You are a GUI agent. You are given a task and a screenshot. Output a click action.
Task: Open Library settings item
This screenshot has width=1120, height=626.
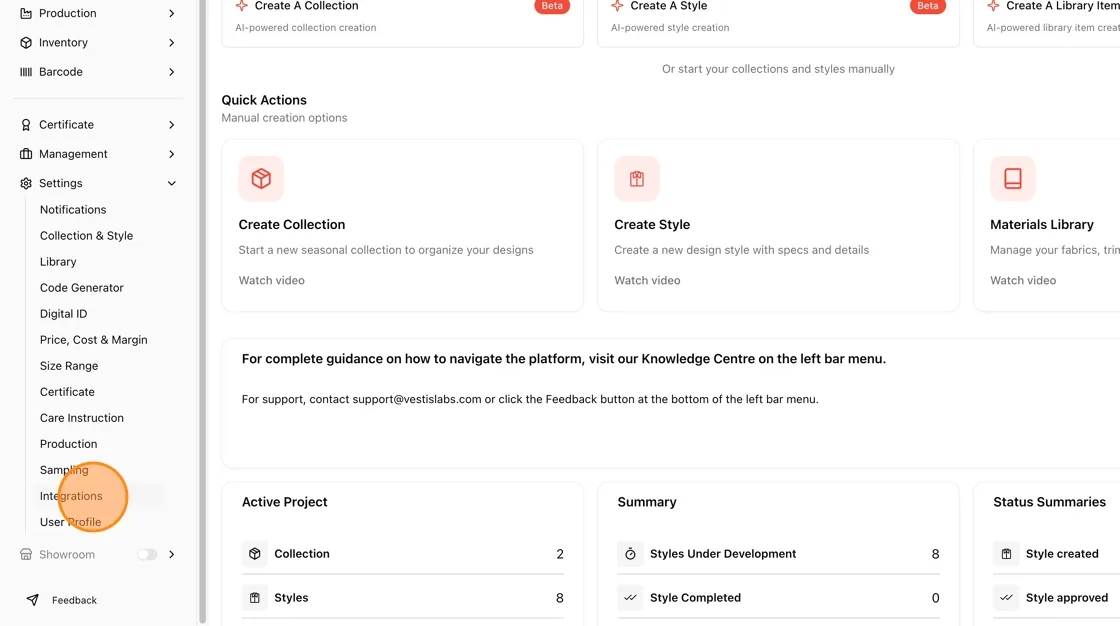58,262
